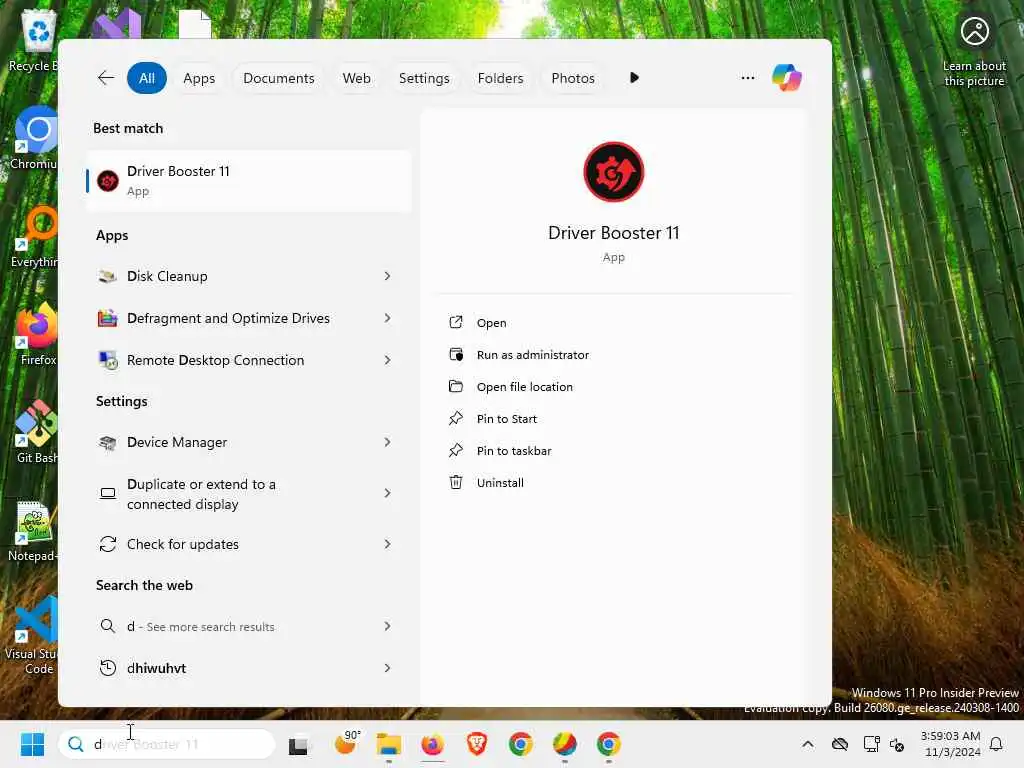
Task: Open File Explorer from the taskbar
Action: click(x=389, y=744)
